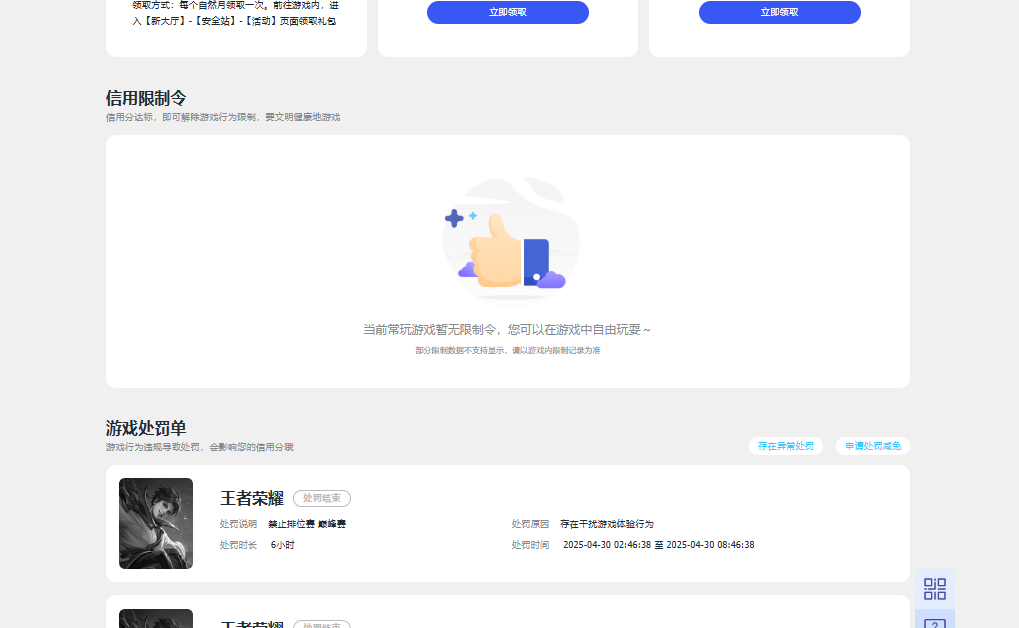Click the 信用分达标 subtitle text
The image size is (1019, 628).
tap(223, 117)
